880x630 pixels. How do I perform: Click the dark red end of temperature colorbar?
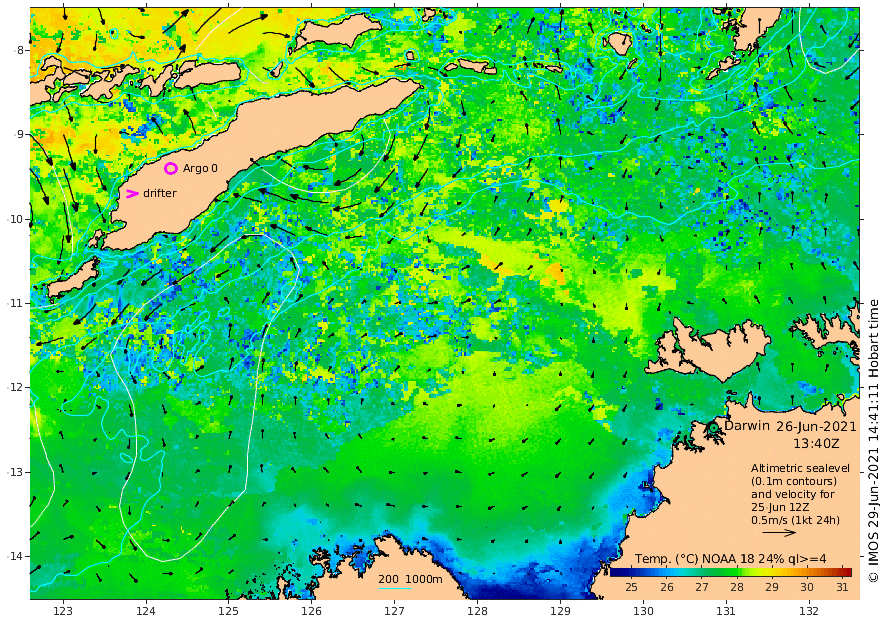[x=846, y=572]
